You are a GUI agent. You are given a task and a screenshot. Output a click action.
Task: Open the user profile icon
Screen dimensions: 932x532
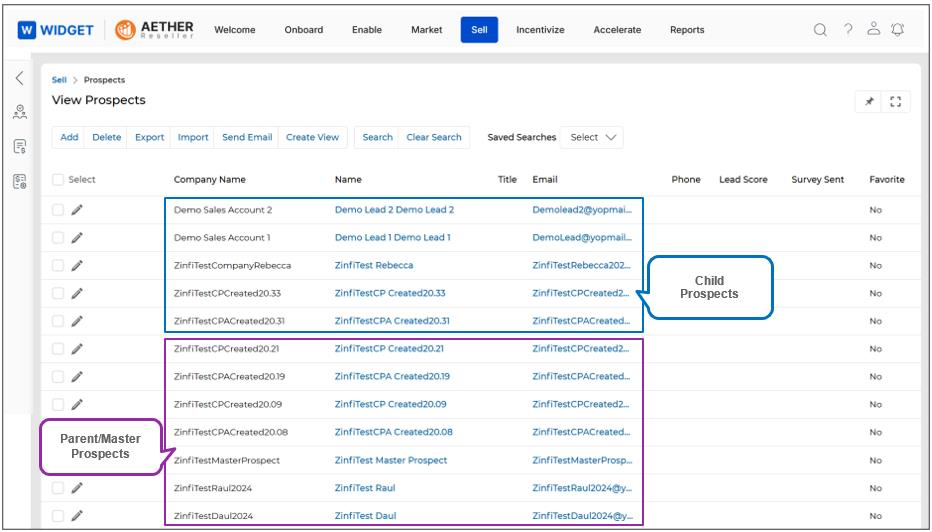coord(873,29)
